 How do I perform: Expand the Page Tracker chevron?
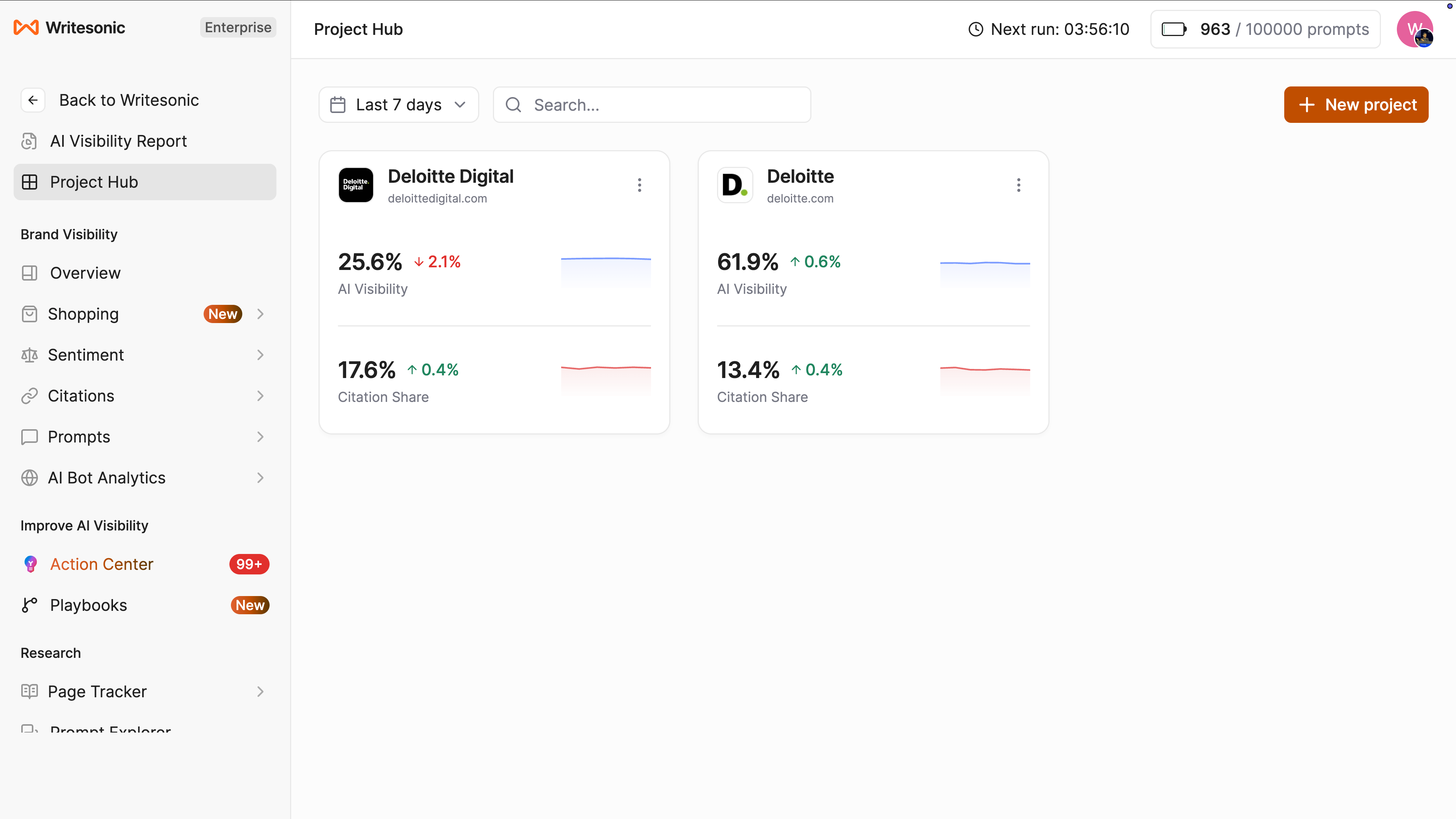point(260,692)
